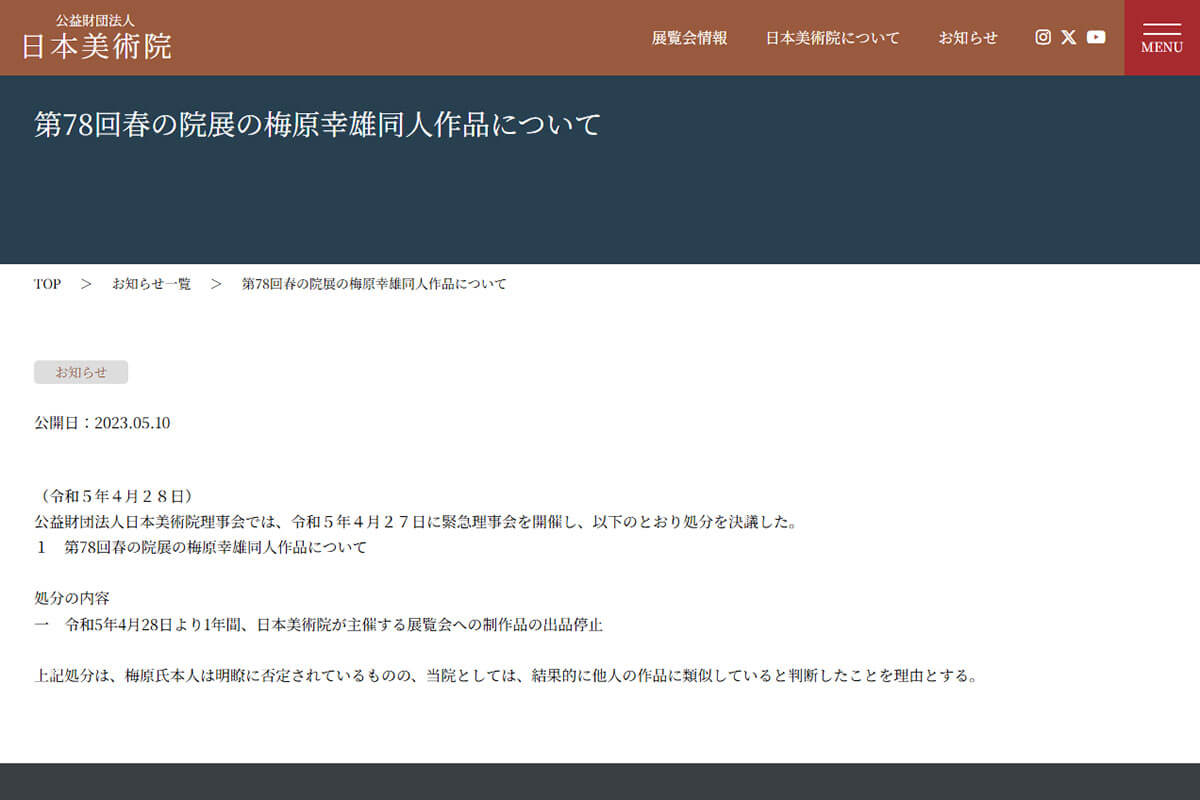Open the X (Twitter) icon link

(x=1069, y=37)
